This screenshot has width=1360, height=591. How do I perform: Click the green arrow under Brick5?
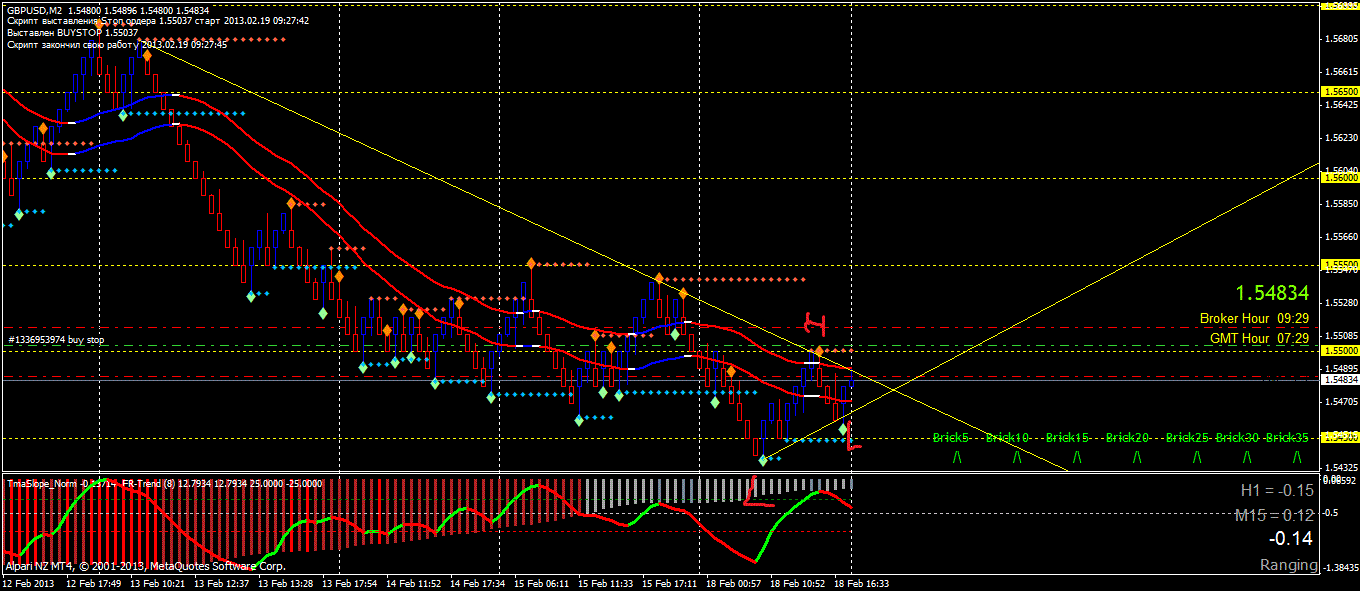(957, 457)
